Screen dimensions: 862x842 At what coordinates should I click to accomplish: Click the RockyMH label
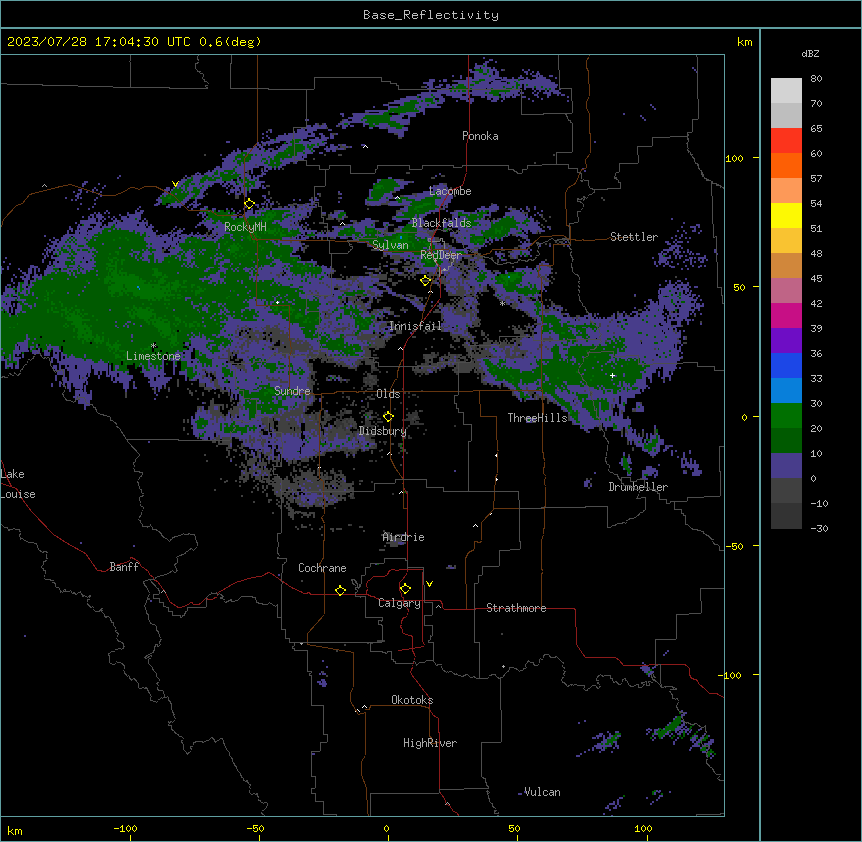coord(245,227)
